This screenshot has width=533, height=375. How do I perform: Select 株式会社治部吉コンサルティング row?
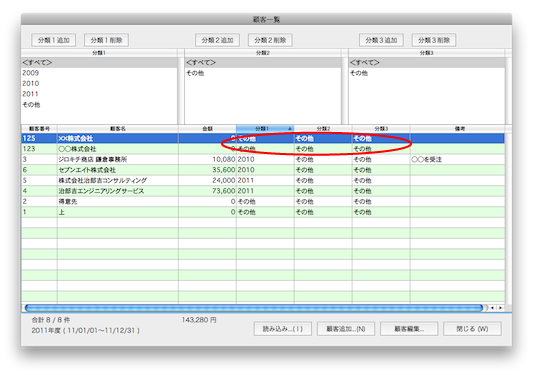coord(263,181)
